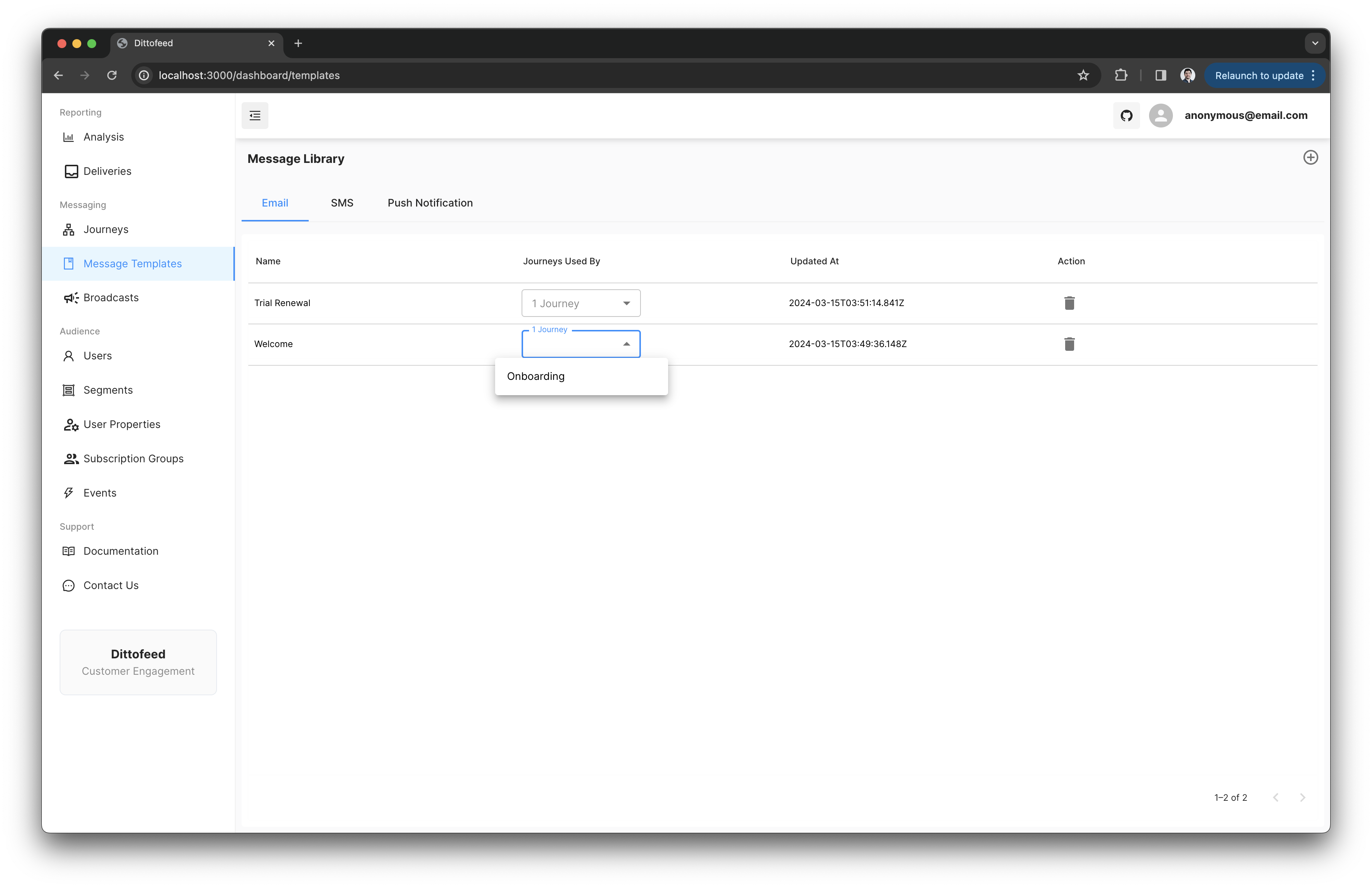Click the Segments list icon
The height and width of the screenshot is (888, 1372).
point(69,390)
